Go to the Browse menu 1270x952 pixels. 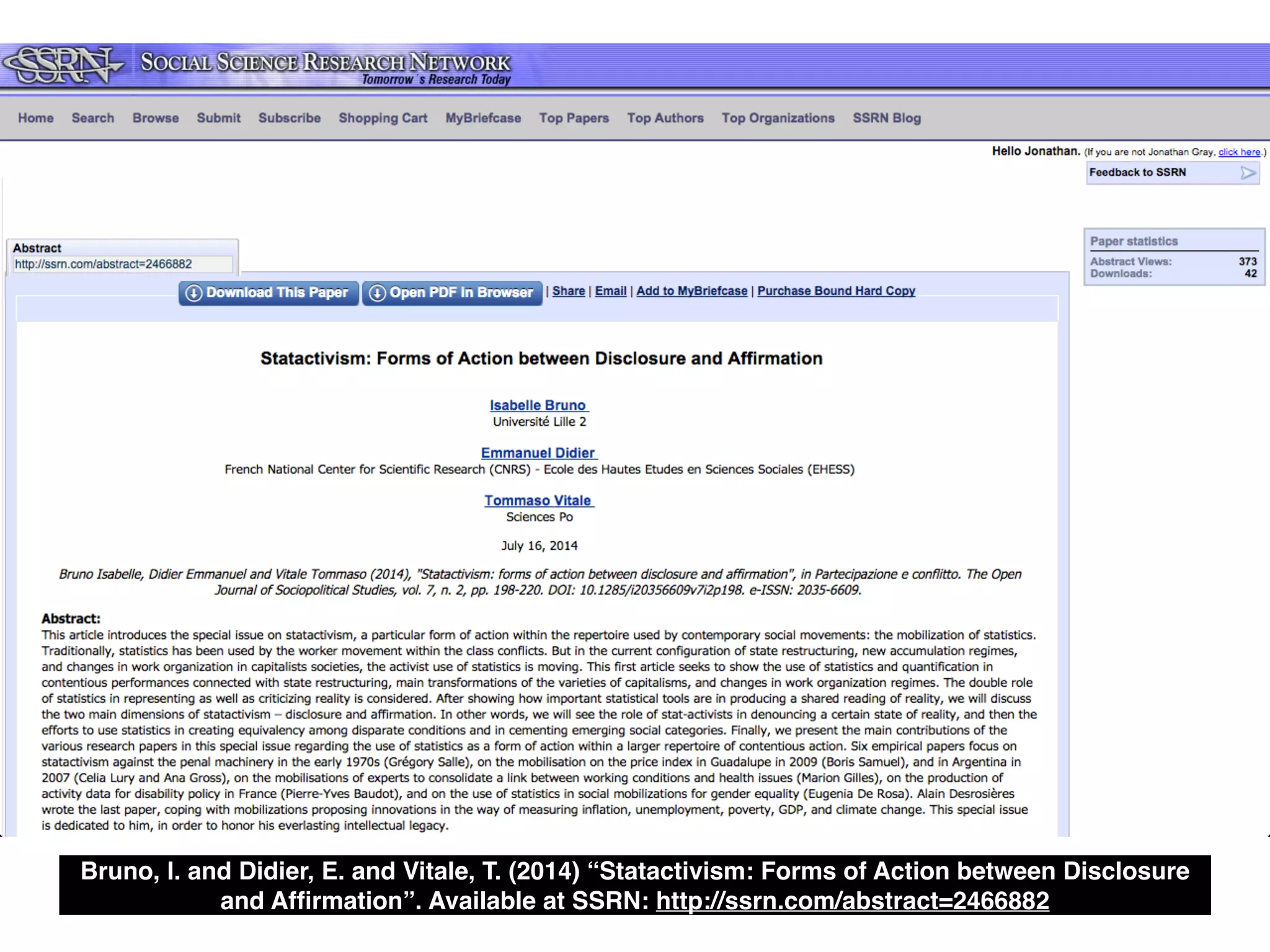[156, 118]
